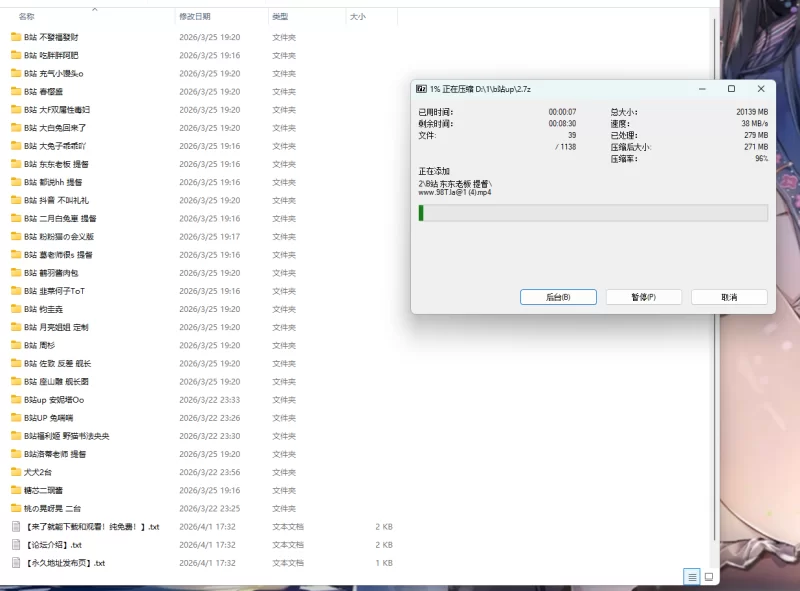Click the 暂停(P) pause button
This screenshot has width=800, height=591.
pyautogui.click(x=643, y=297)
